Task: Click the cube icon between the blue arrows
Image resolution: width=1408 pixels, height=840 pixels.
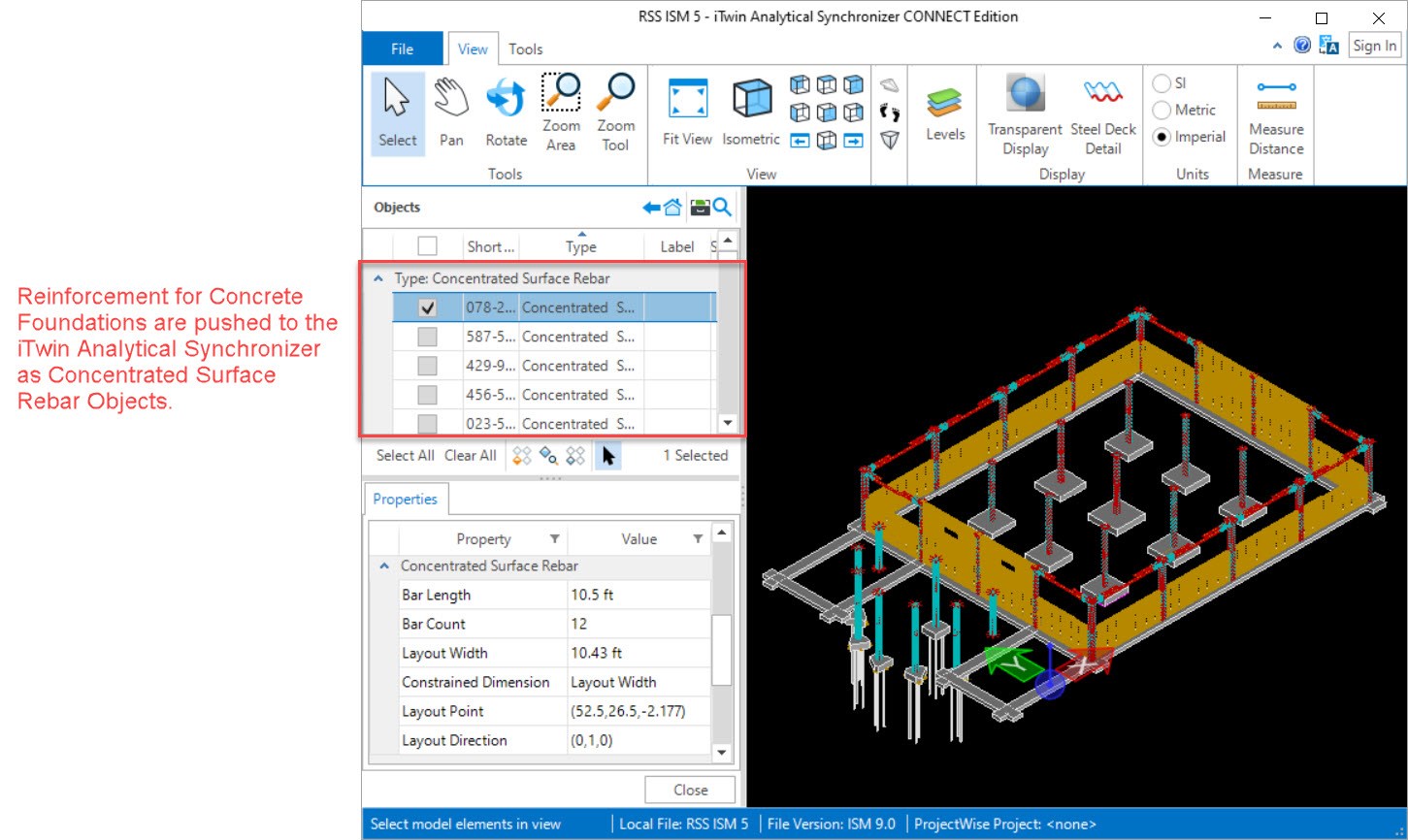Action: (827, 141)
